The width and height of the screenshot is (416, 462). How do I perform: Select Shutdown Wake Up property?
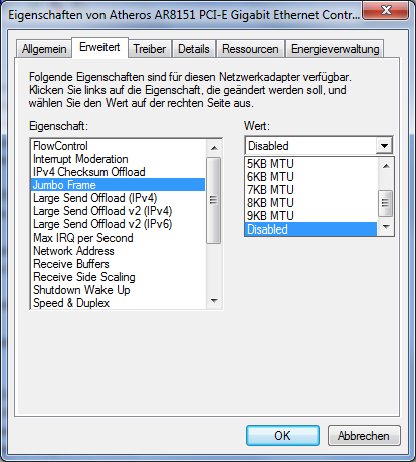point(118,290)
